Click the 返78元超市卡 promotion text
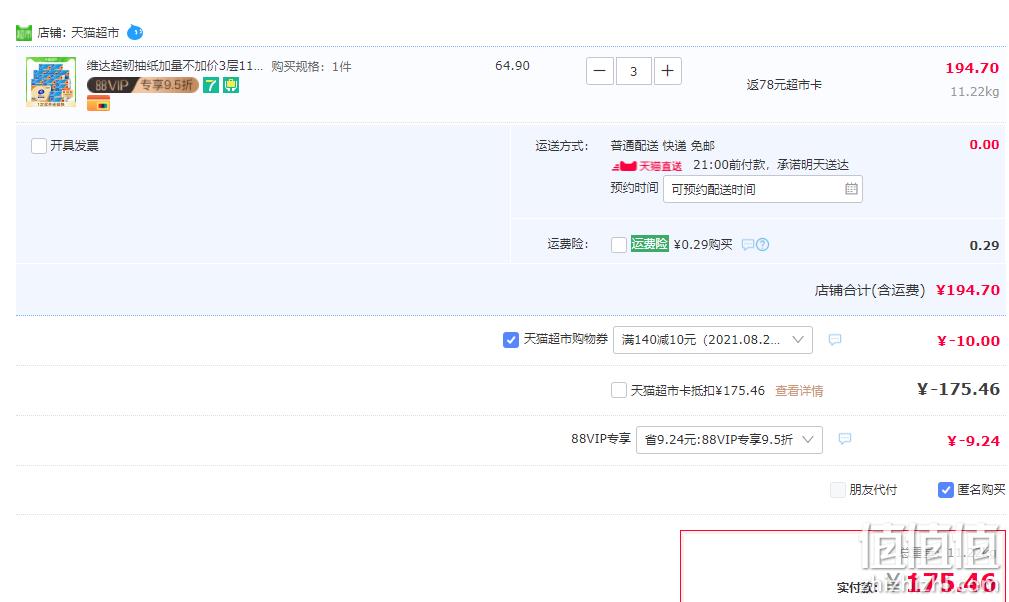 point(784,84)
